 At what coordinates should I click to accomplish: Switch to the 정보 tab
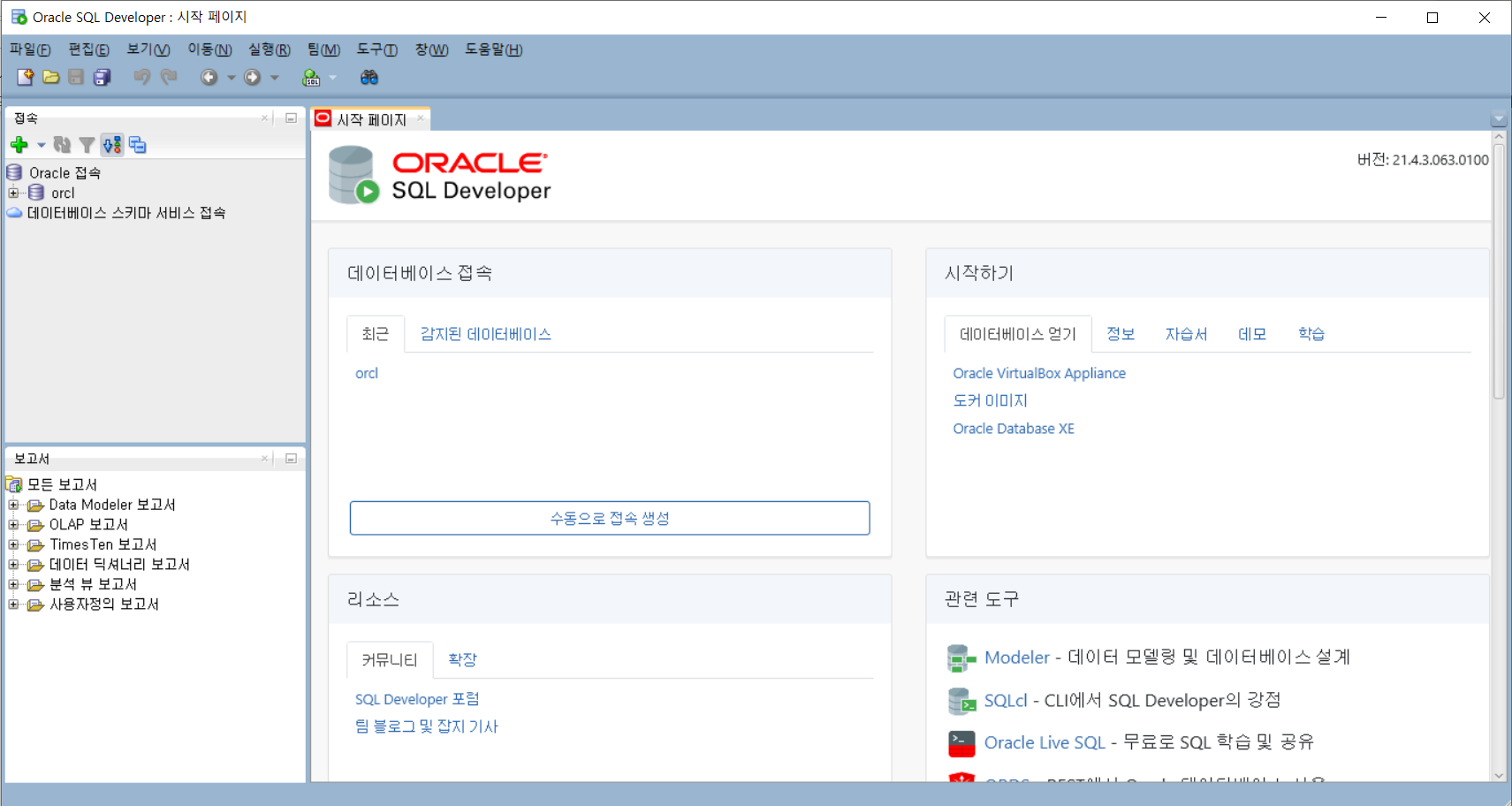(1121, 334)
